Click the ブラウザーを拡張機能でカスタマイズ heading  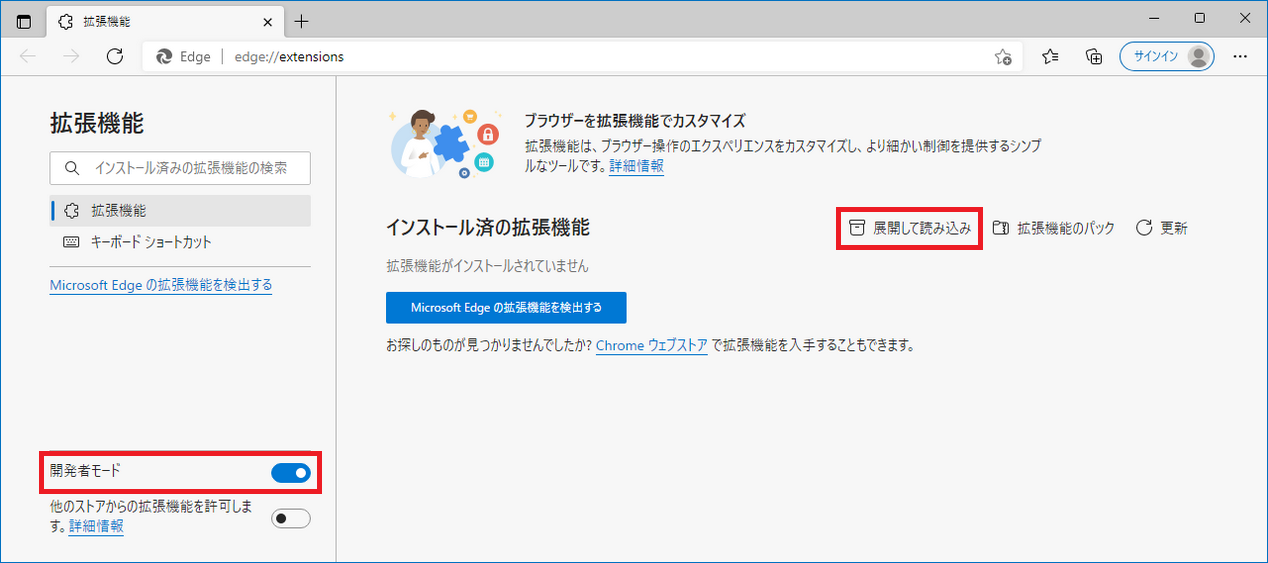click(x=635, y=121)
